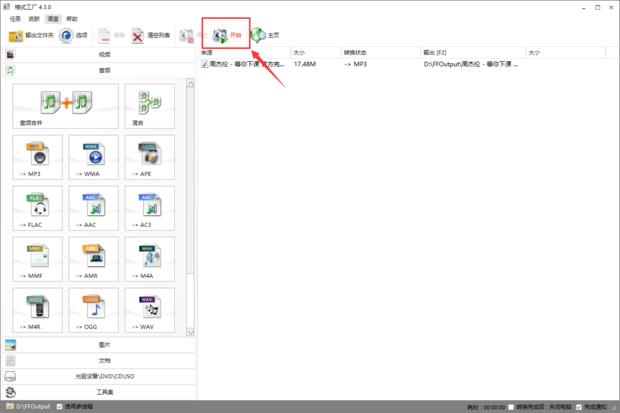
Task: Select the -> FLAC format icon
Action: 38,207
